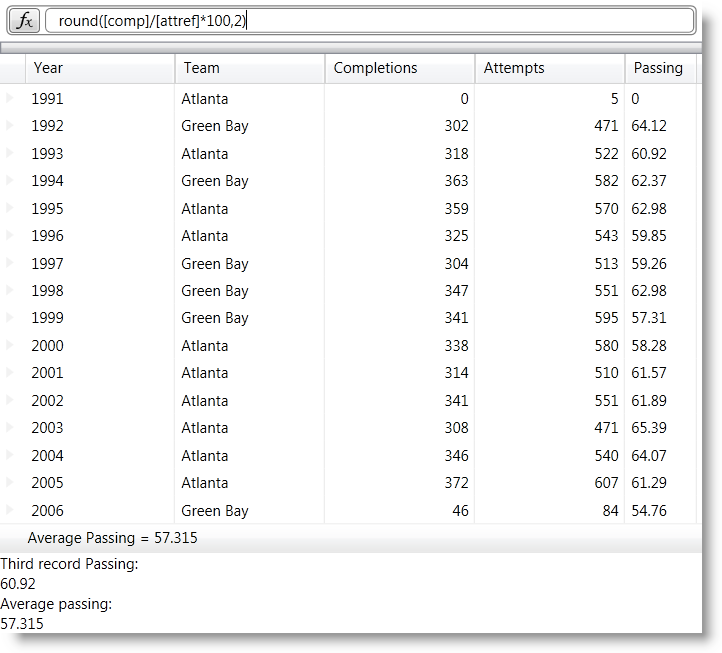Click the Team column header
722x653 pixels.
coord(249,68)
